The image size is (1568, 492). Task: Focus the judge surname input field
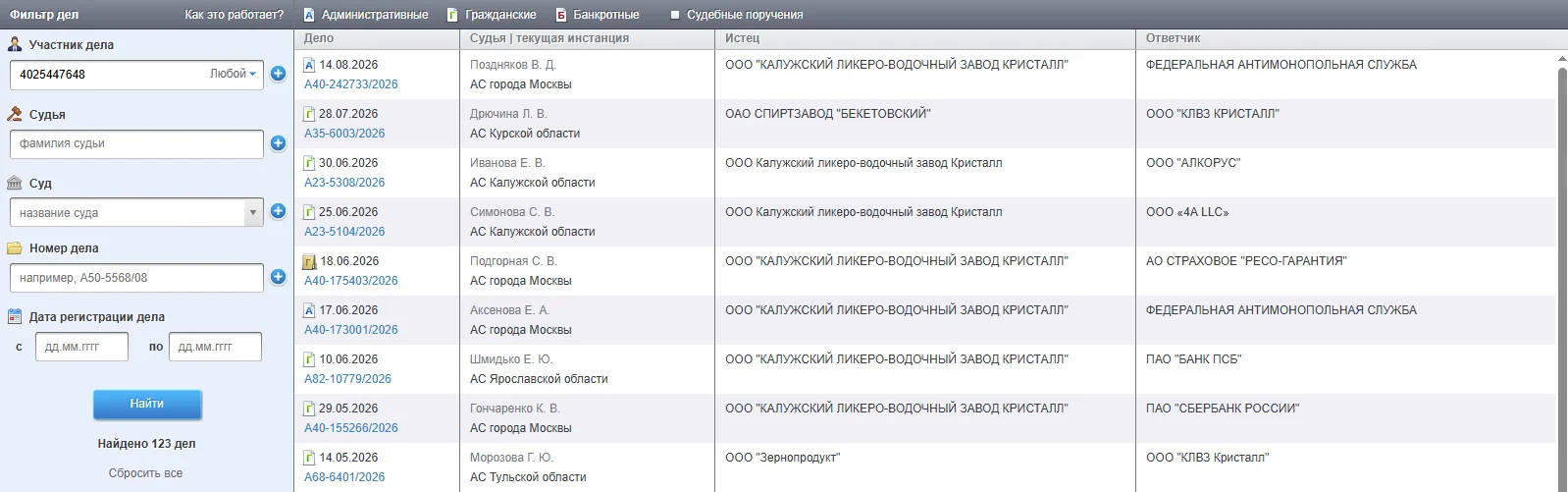coord(136,143)
